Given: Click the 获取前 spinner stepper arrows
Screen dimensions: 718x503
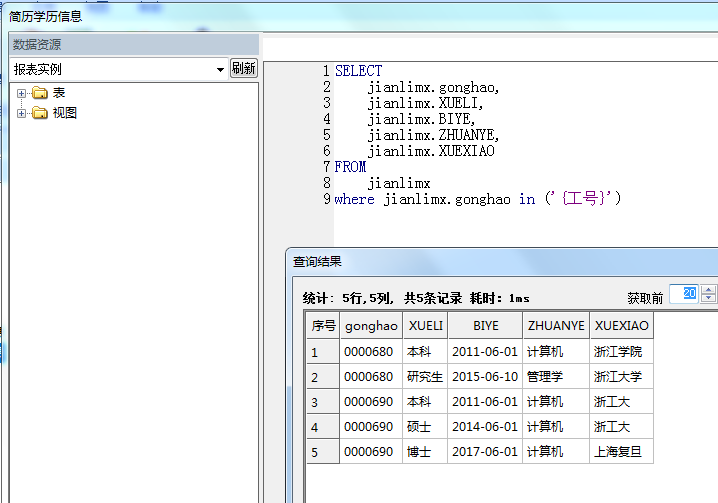Looking at the screenshot, I should point(709,293).
